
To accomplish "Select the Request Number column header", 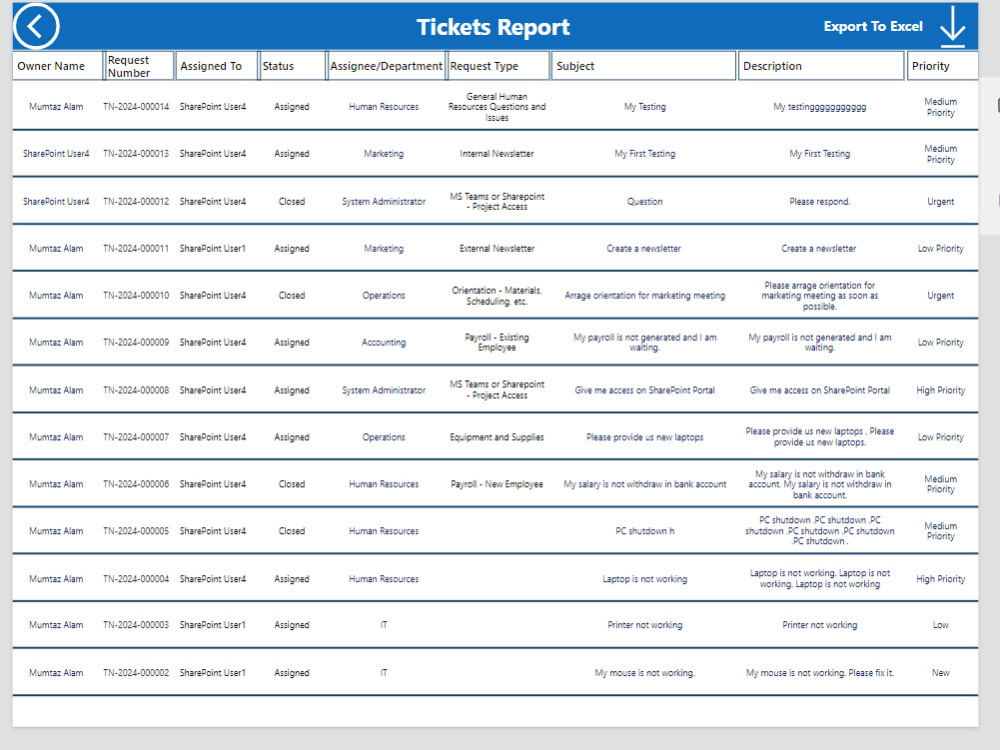I will click(x=139, y=66).
